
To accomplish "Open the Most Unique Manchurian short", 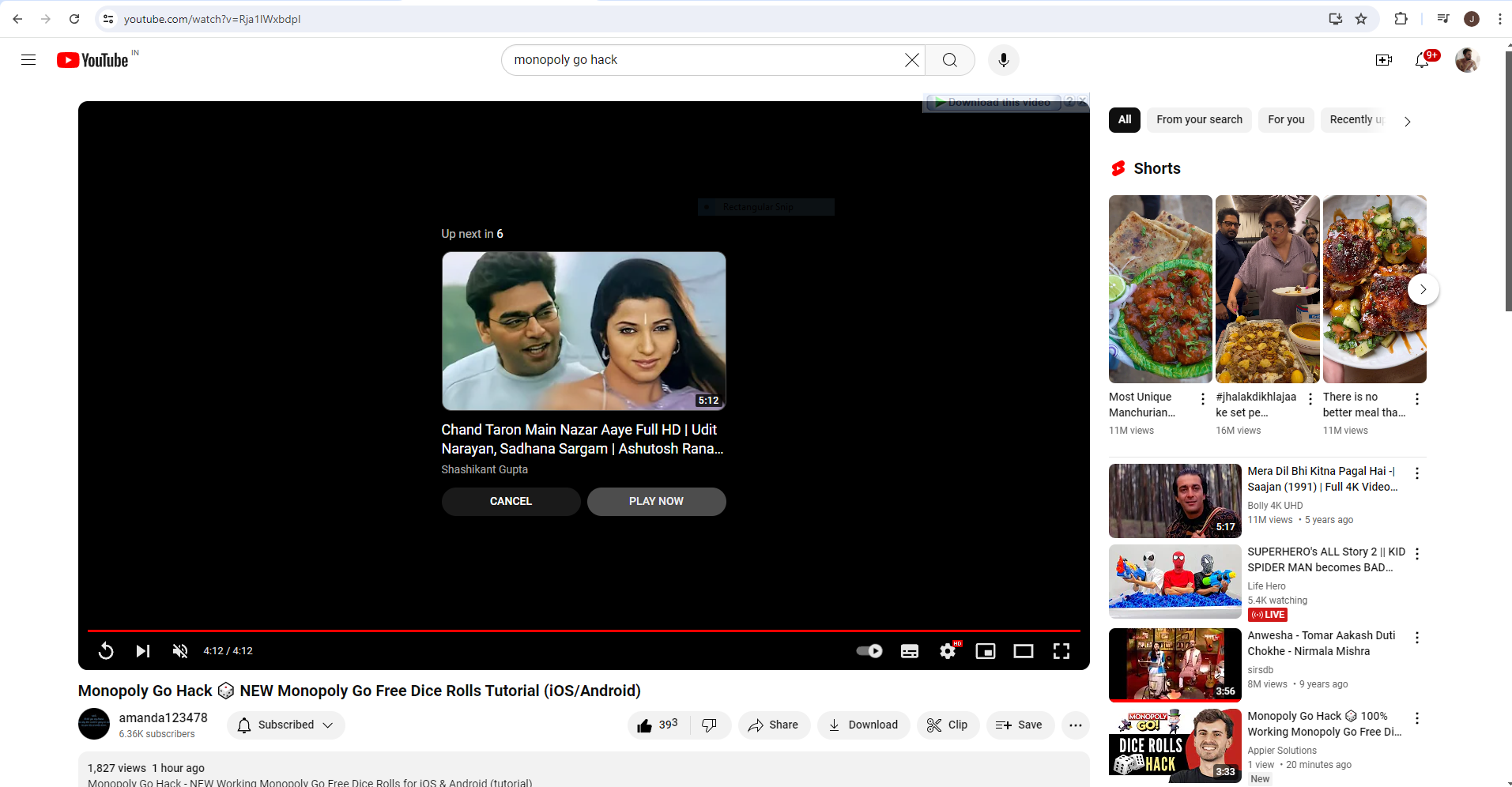I will point(1160,289).
